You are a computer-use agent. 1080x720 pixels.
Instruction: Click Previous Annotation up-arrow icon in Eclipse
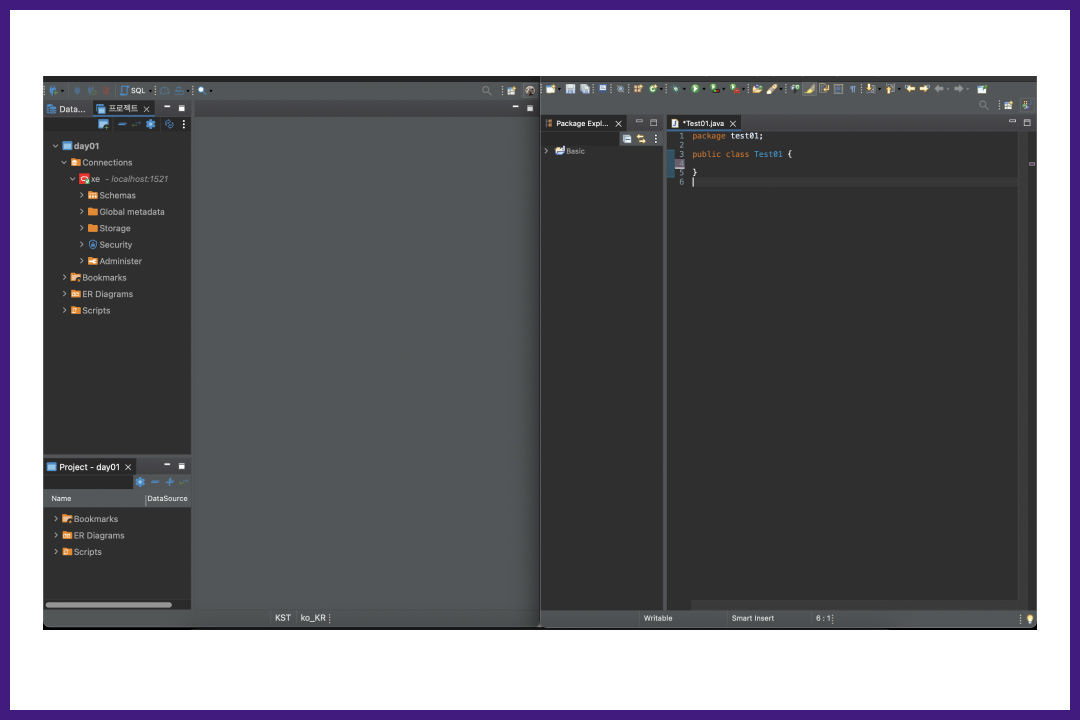click(890, 88)
